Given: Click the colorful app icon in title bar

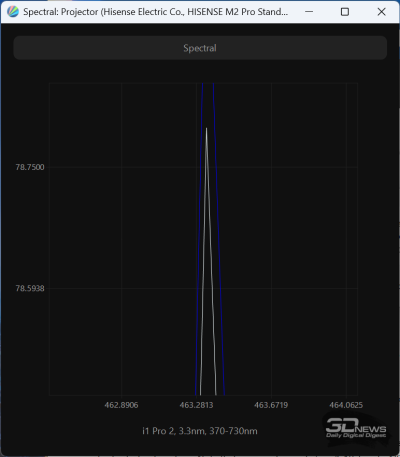Looking at the screenshot, I should tap(13, 12).
